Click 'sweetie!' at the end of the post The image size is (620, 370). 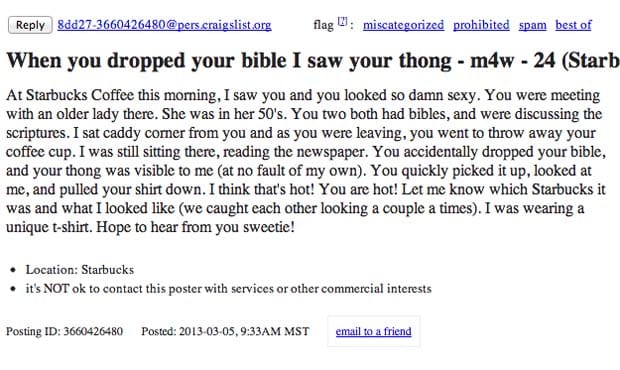(268, 227)
